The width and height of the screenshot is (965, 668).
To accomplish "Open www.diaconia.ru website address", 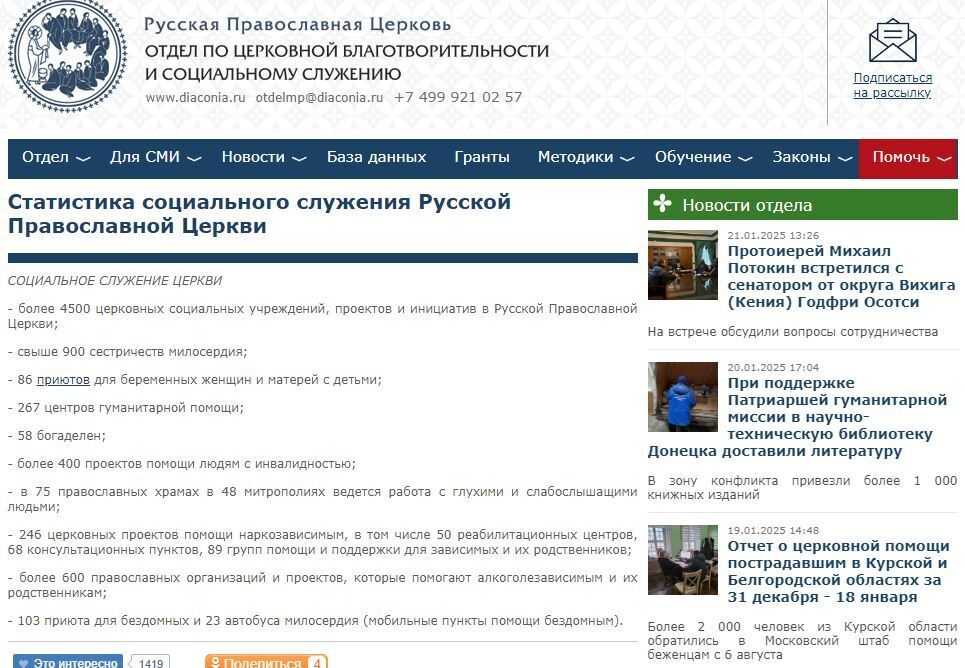I will coord(195,97).
